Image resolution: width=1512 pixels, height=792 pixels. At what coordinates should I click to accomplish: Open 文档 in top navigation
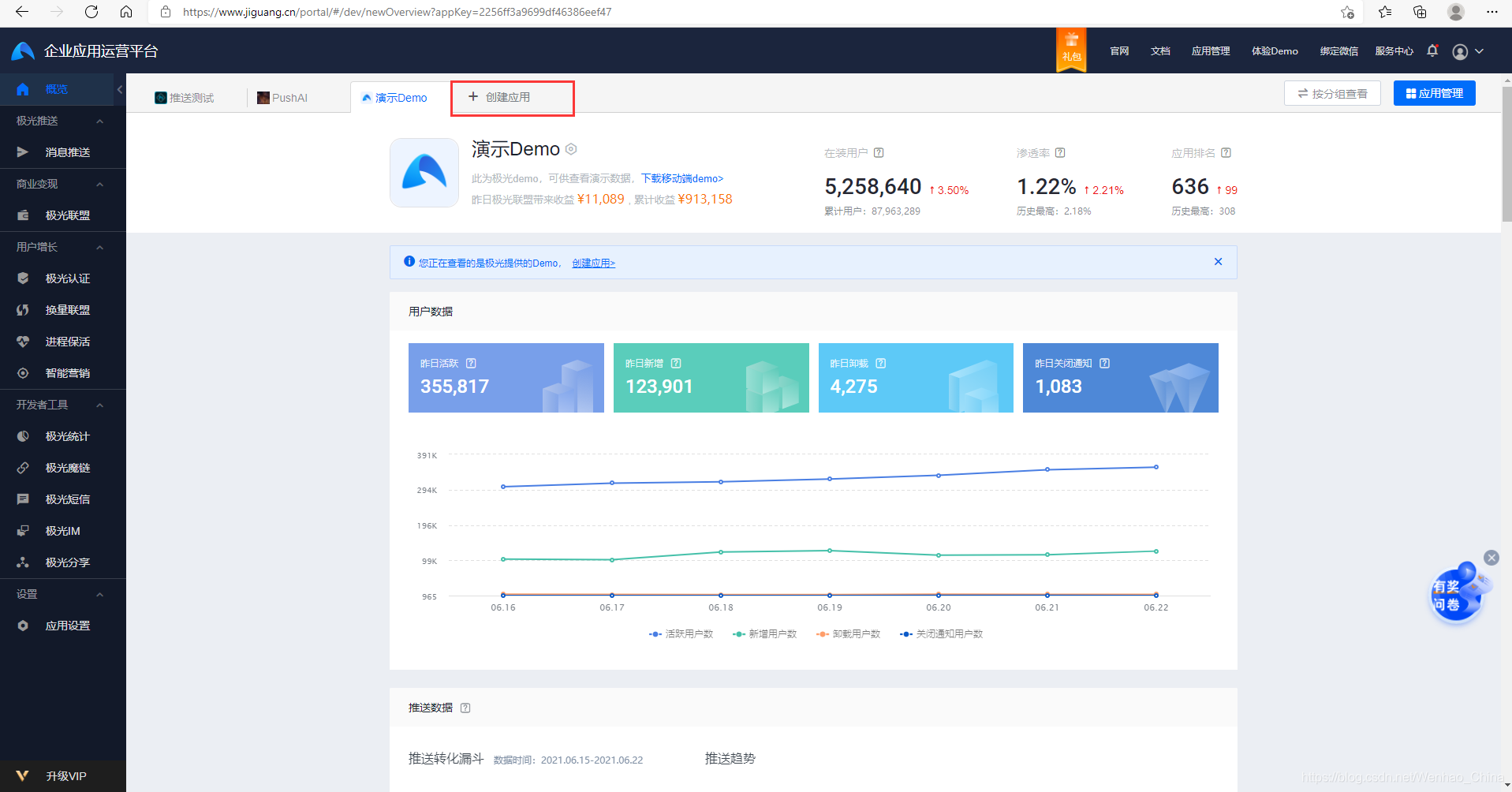point(1160,51)
